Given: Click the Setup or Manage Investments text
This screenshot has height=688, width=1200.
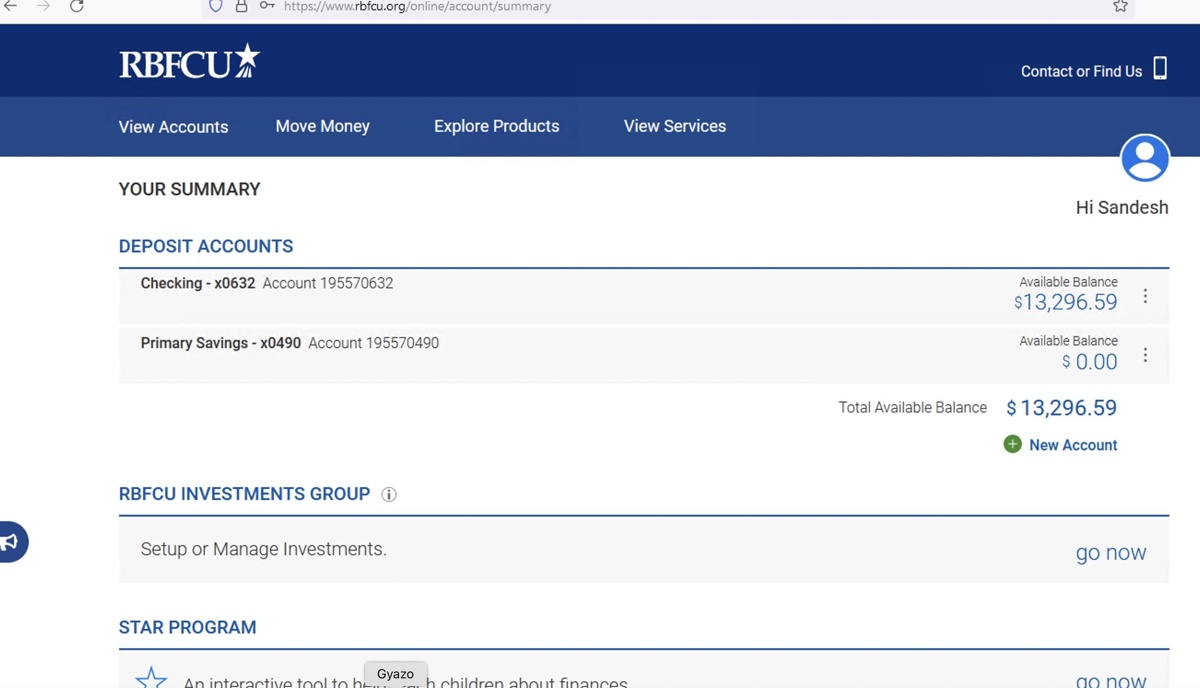Looking at the screenshot, I should (x=264, y=549).
